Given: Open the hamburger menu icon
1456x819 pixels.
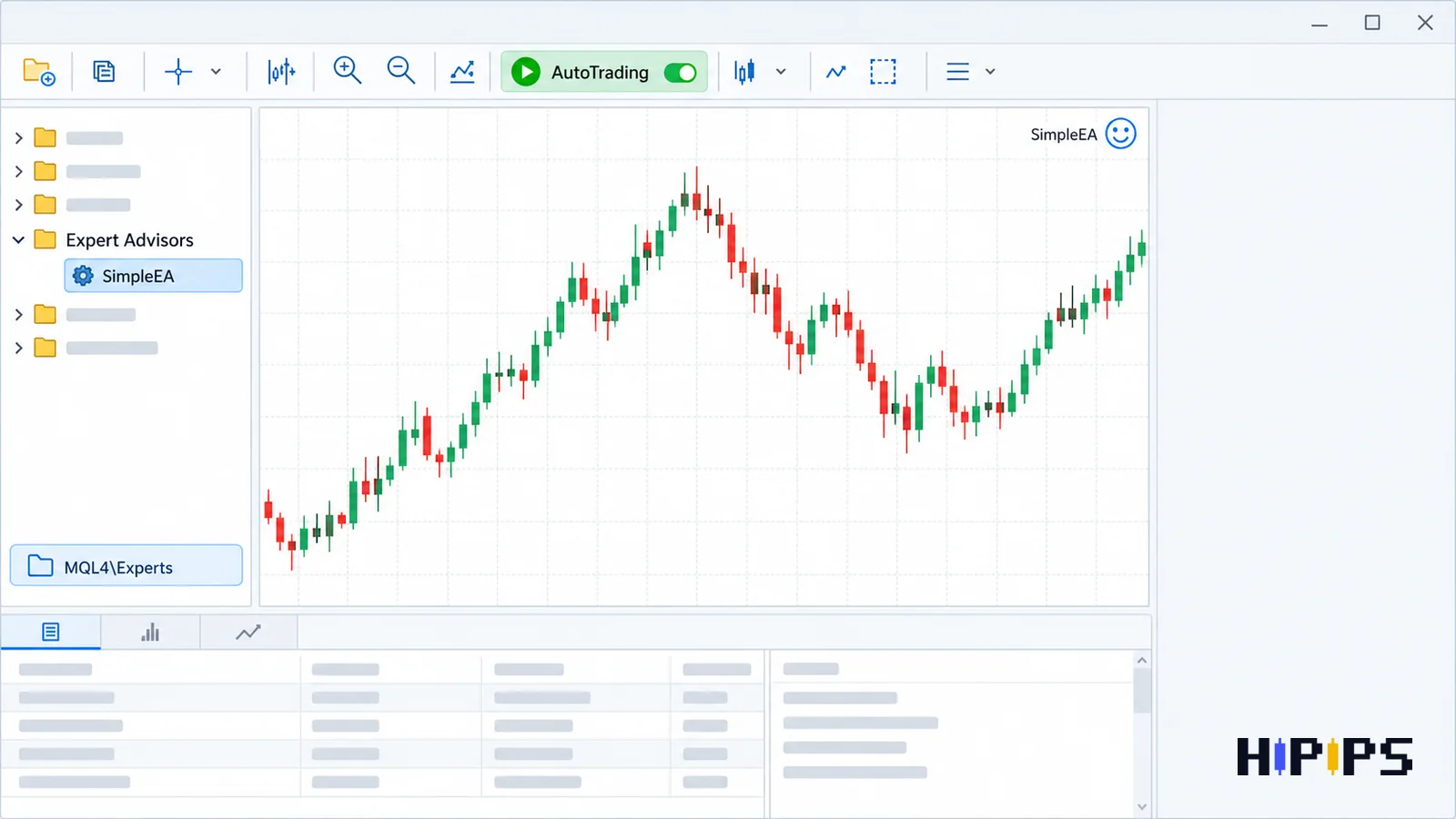Looking at the screenshot, I should (957, 72).
